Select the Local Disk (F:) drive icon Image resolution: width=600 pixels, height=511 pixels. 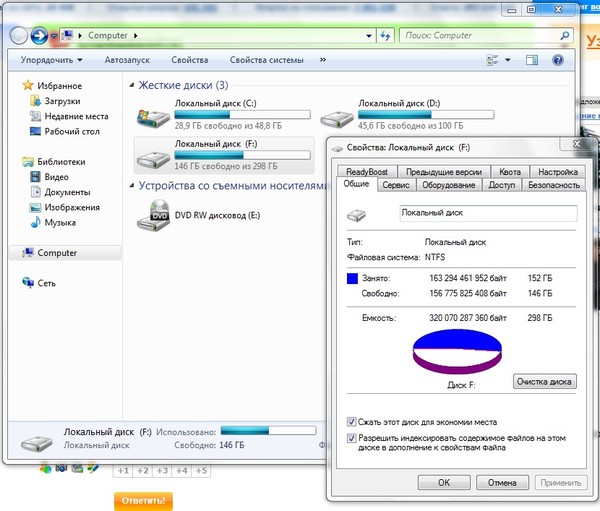coord(153,159)
